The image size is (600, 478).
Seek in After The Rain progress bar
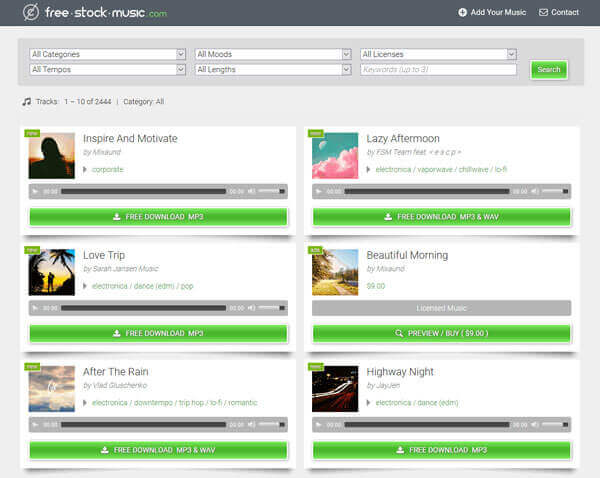point(143,424)
